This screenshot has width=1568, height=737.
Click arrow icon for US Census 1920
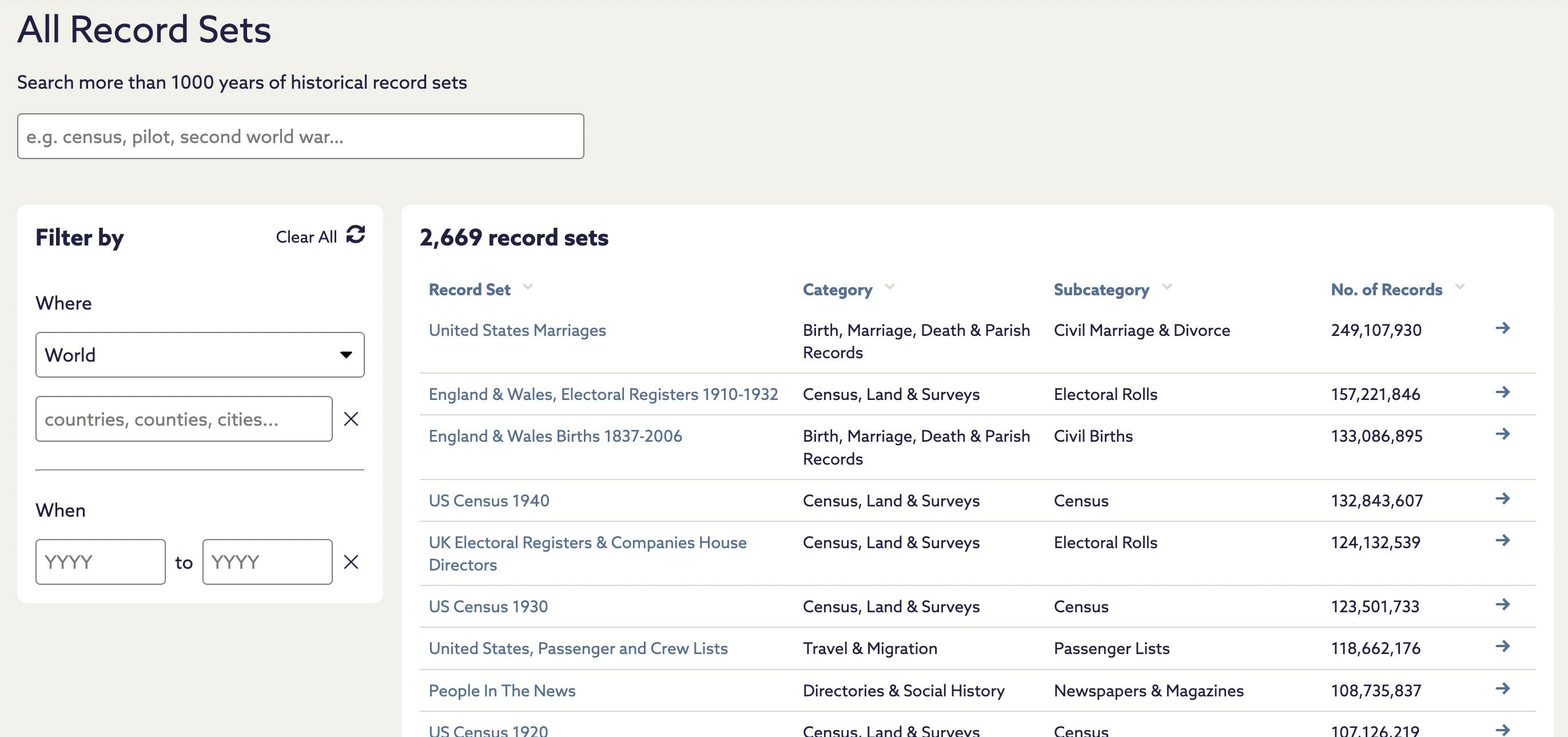1502,730
